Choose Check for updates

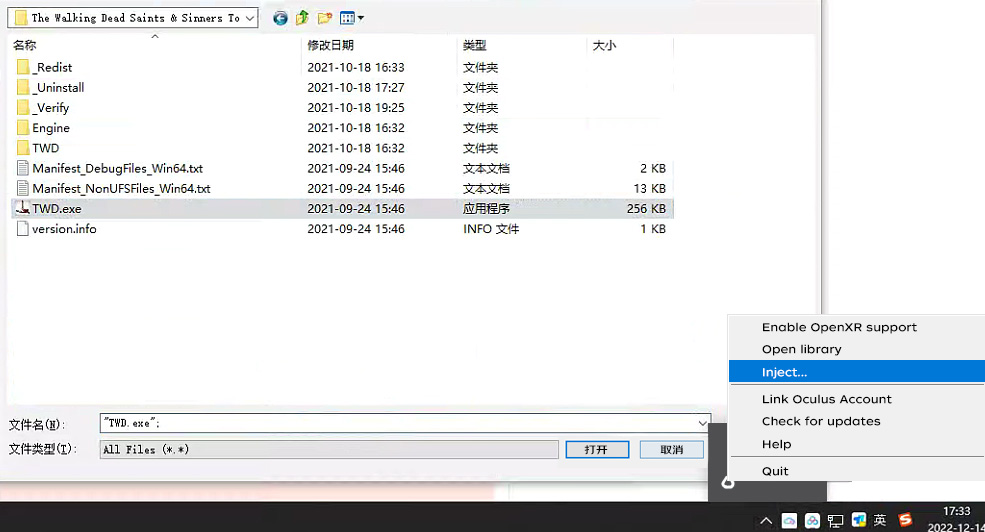click(x=821, y=421)
